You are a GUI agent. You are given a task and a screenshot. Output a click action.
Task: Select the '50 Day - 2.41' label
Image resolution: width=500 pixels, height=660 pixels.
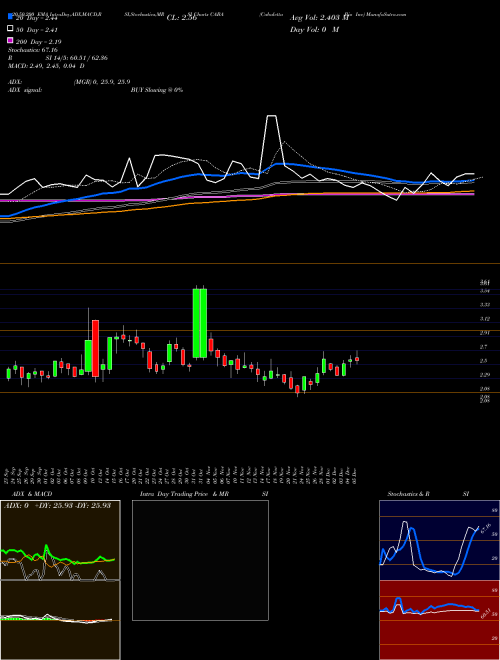37,29
